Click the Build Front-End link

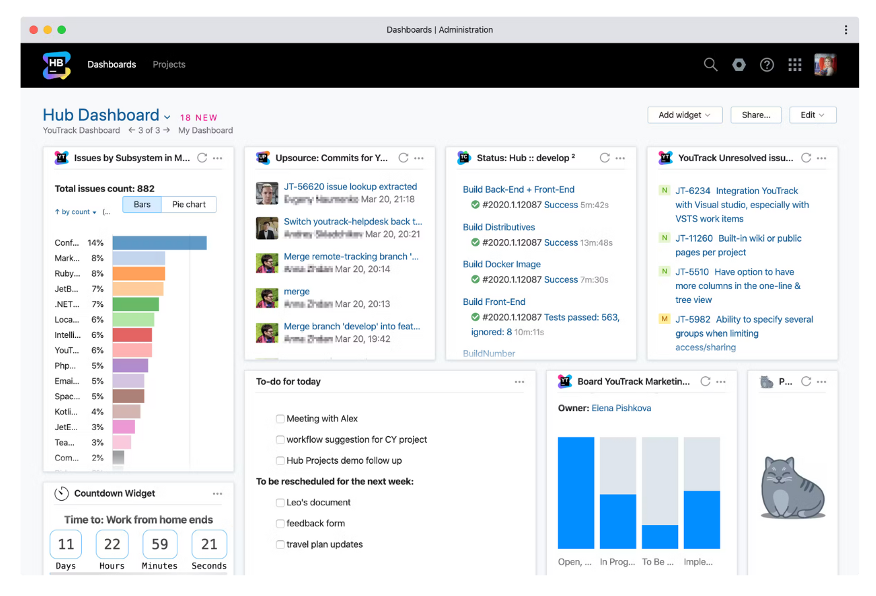coord(494,302)
